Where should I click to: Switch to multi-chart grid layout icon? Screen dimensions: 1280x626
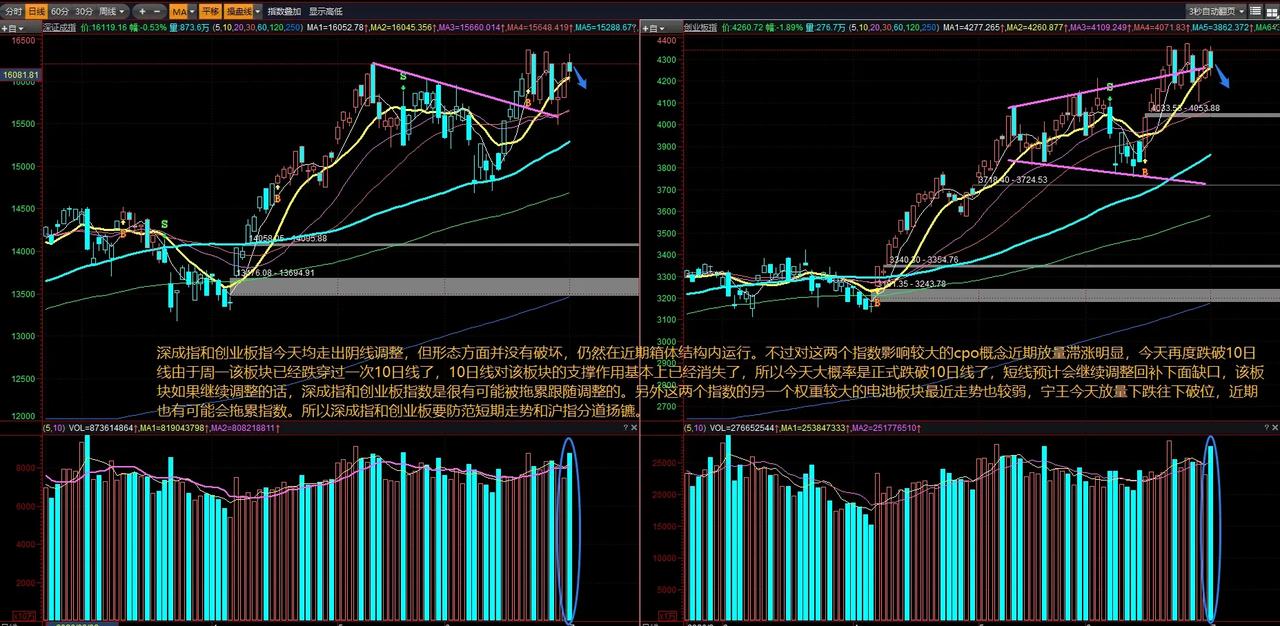(1271, 11)
